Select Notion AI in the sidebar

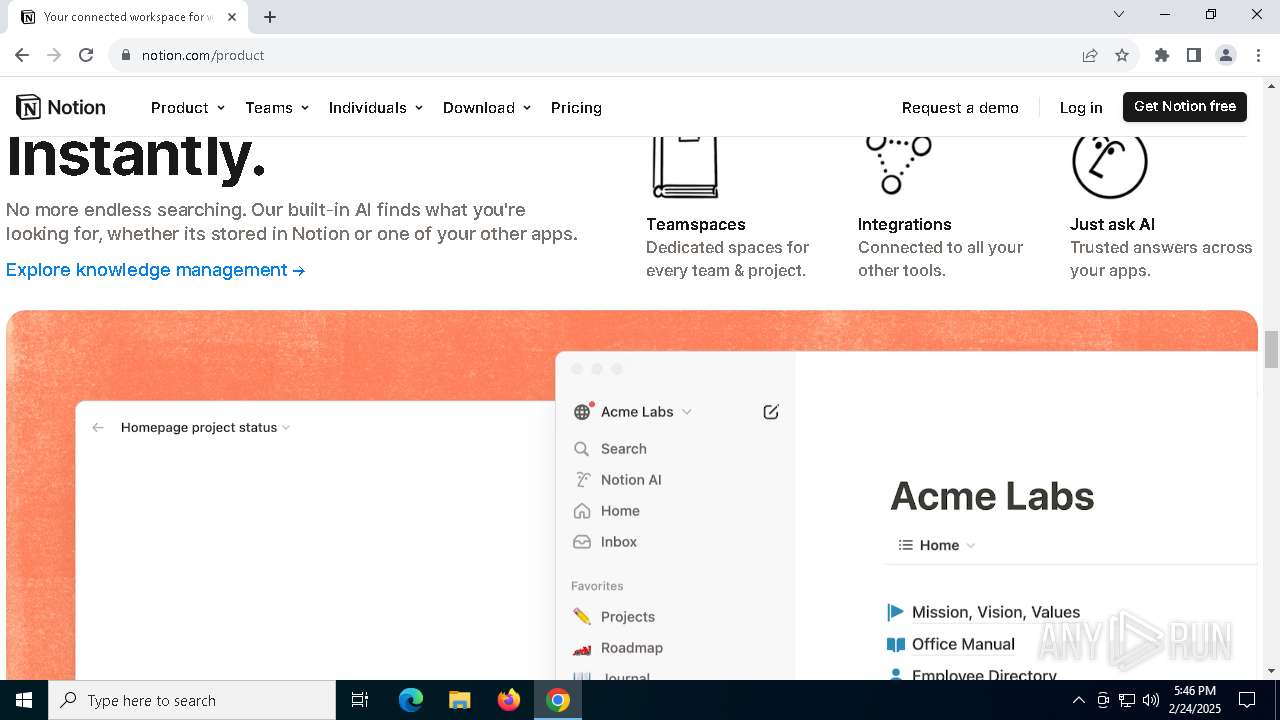(631, 480)
